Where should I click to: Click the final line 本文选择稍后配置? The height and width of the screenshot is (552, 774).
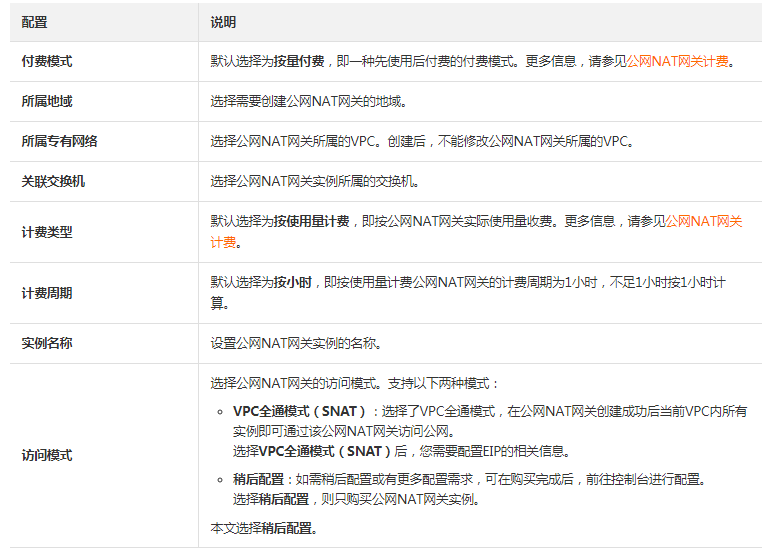(x=264, y=529)
